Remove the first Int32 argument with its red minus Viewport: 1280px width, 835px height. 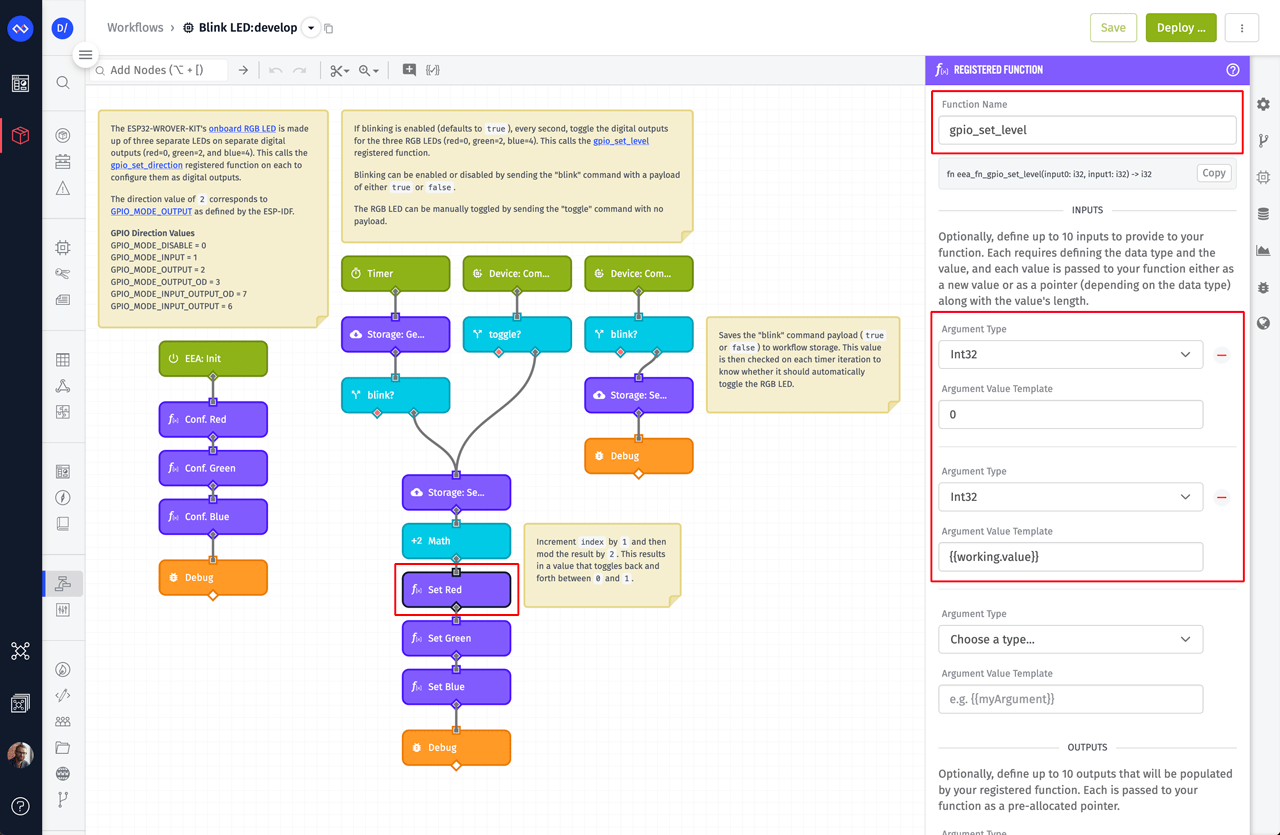[1222, 355]
